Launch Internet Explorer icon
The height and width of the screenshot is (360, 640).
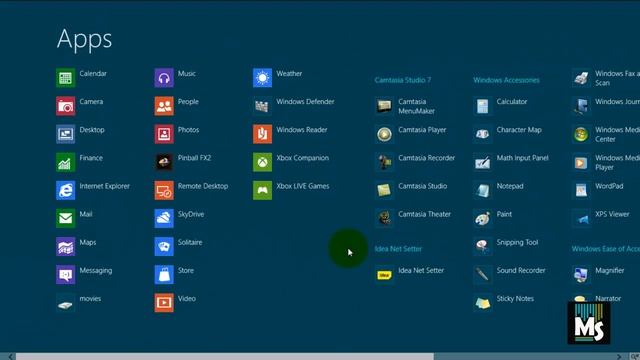[x=65, y=190]
